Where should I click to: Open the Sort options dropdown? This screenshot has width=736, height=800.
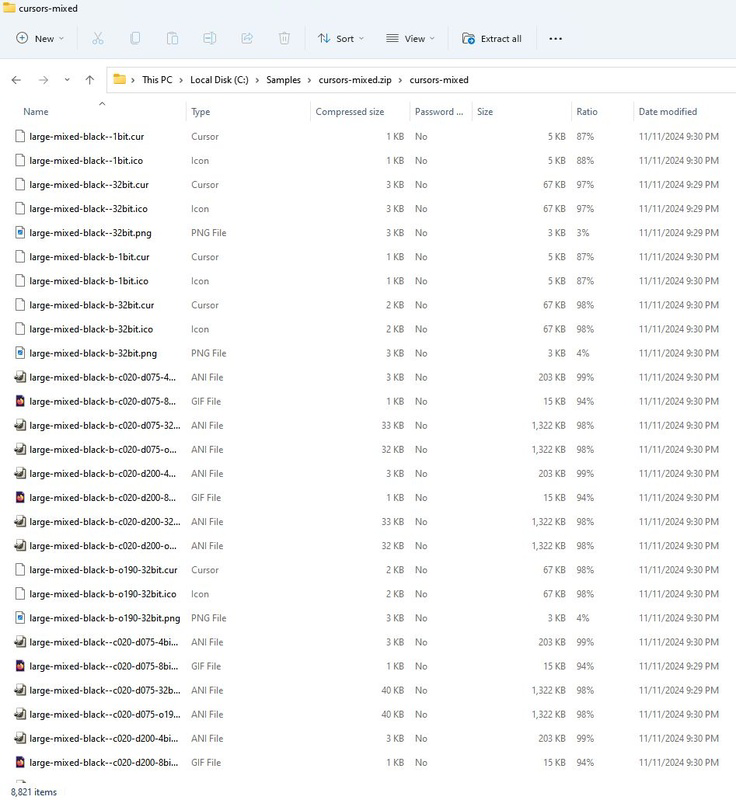pos(341,39)
